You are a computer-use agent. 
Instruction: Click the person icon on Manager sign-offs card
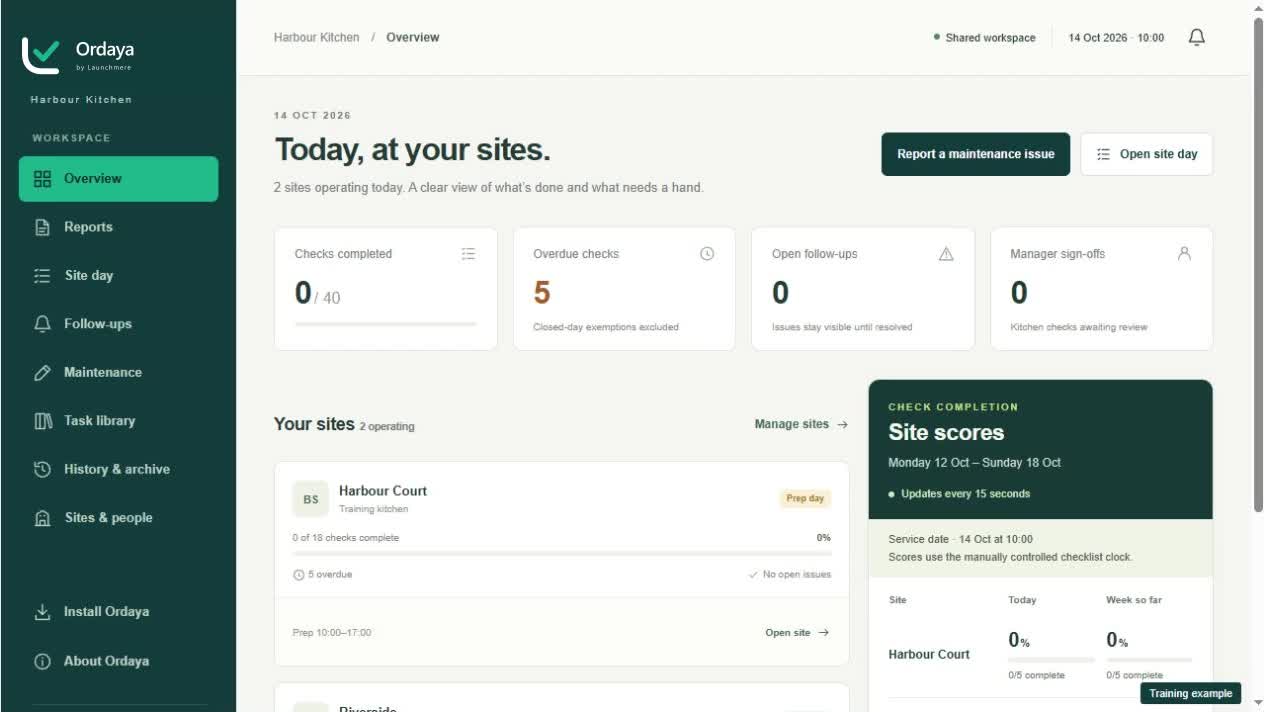1184,254
